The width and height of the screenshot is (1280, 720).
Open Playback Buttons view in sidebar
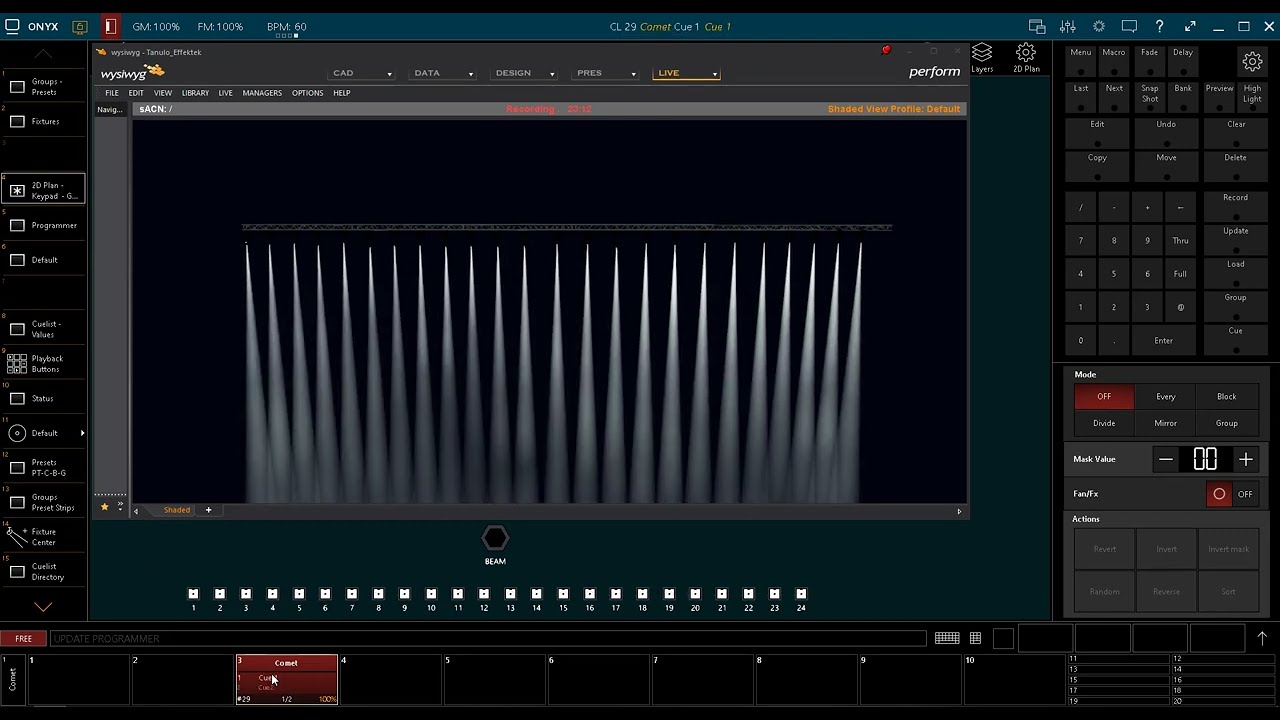coord(43,364)
